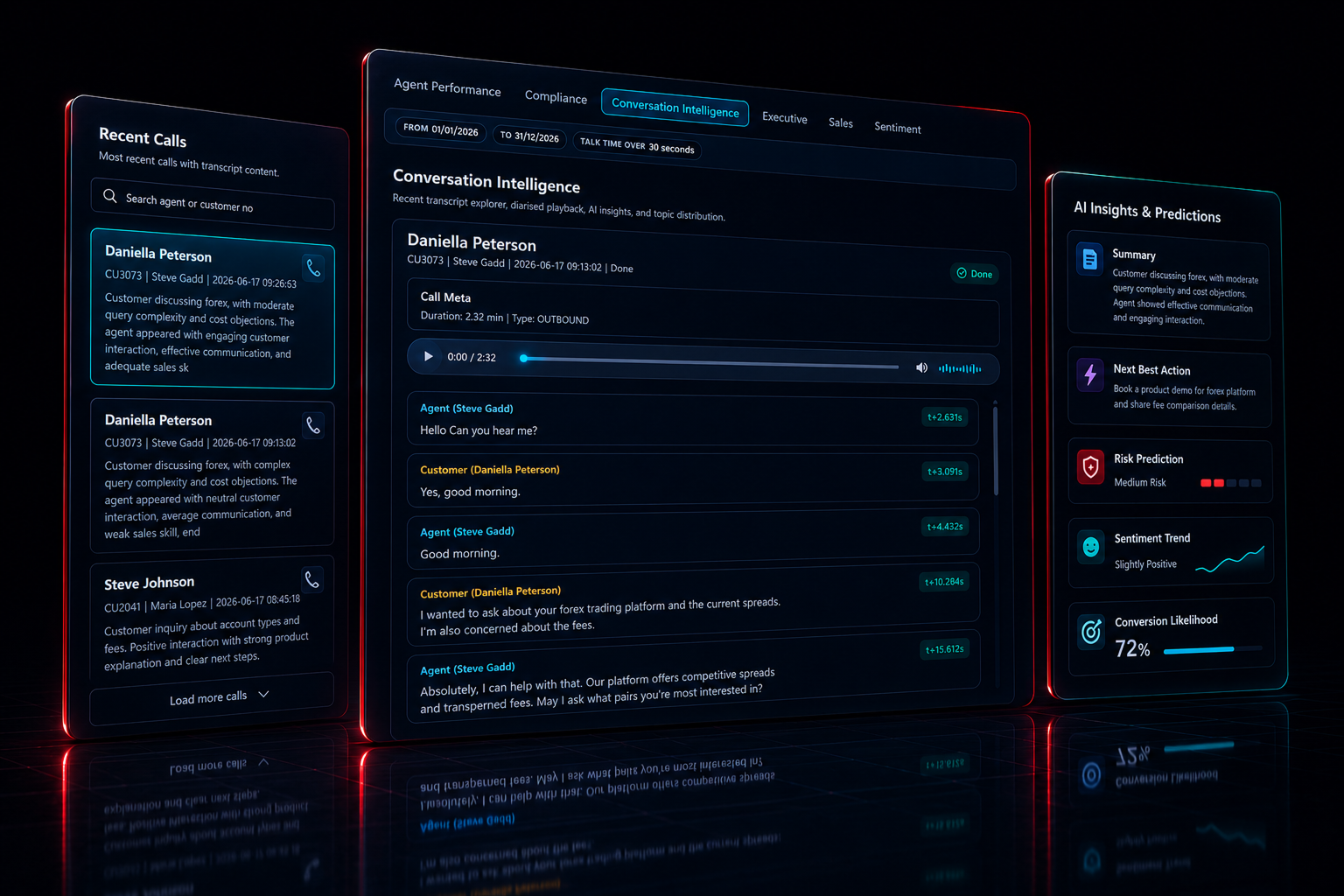Screen dimensions: 1344x896
Task: Click the t+15.612s timestamp badge
Action: [945, 649]
